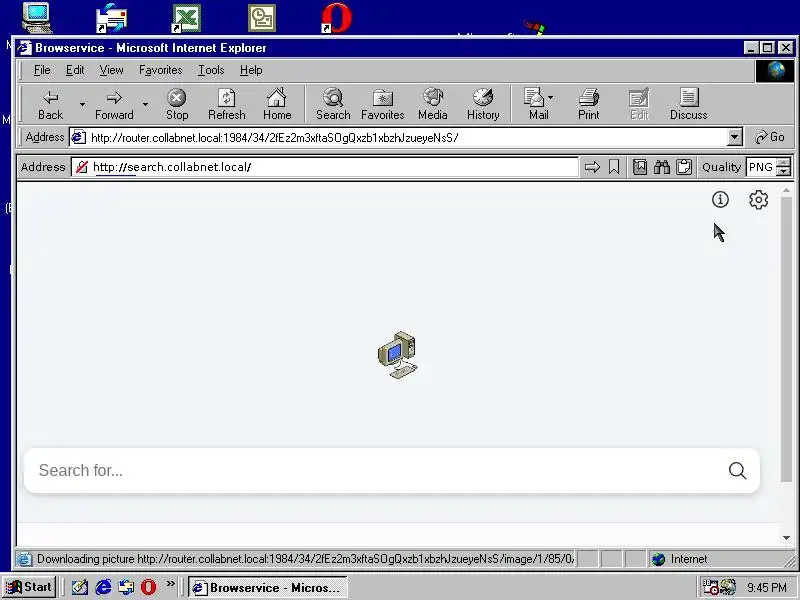Click the clipboard icon in Browservice bar
Image resolution: width=800 pixels, height=600 pixels.
coord(684,167)
